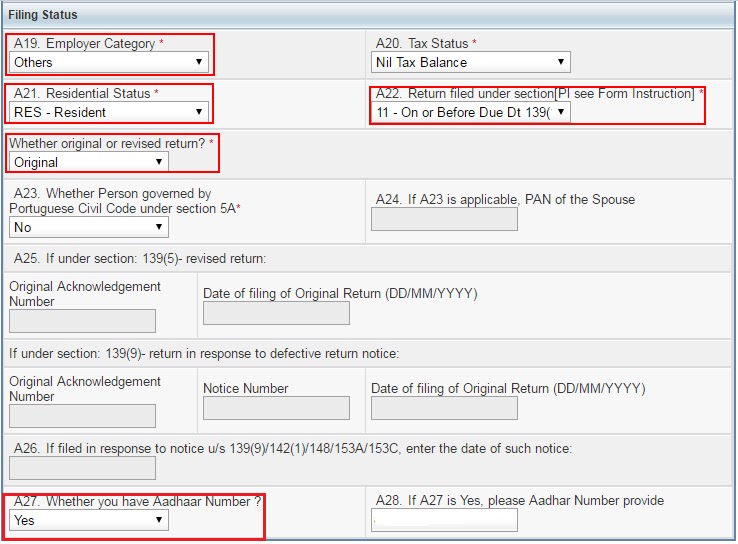Click 139(9) Date of filing of Original Return field
Viewport: 738px width, 544px height.
click(x=444, y=408)
